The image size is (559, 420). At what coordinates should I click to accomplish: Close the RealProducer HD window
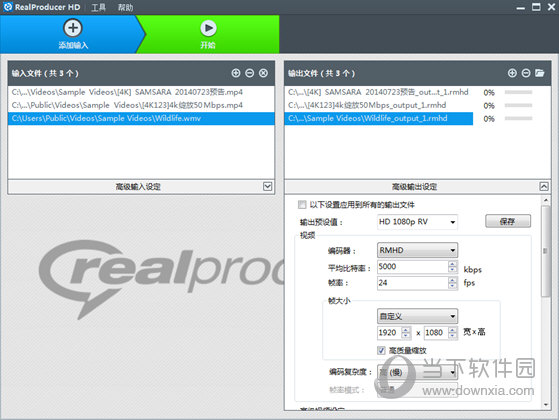coord(551,7)
